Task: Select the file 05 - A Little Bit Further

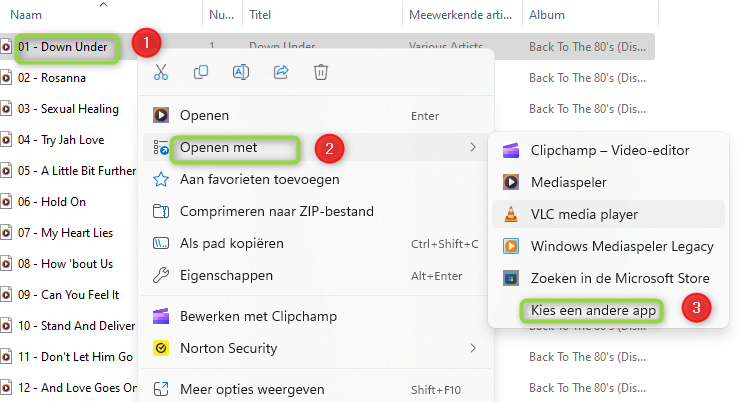Action: pyautogui.click(x=77, y=171)
